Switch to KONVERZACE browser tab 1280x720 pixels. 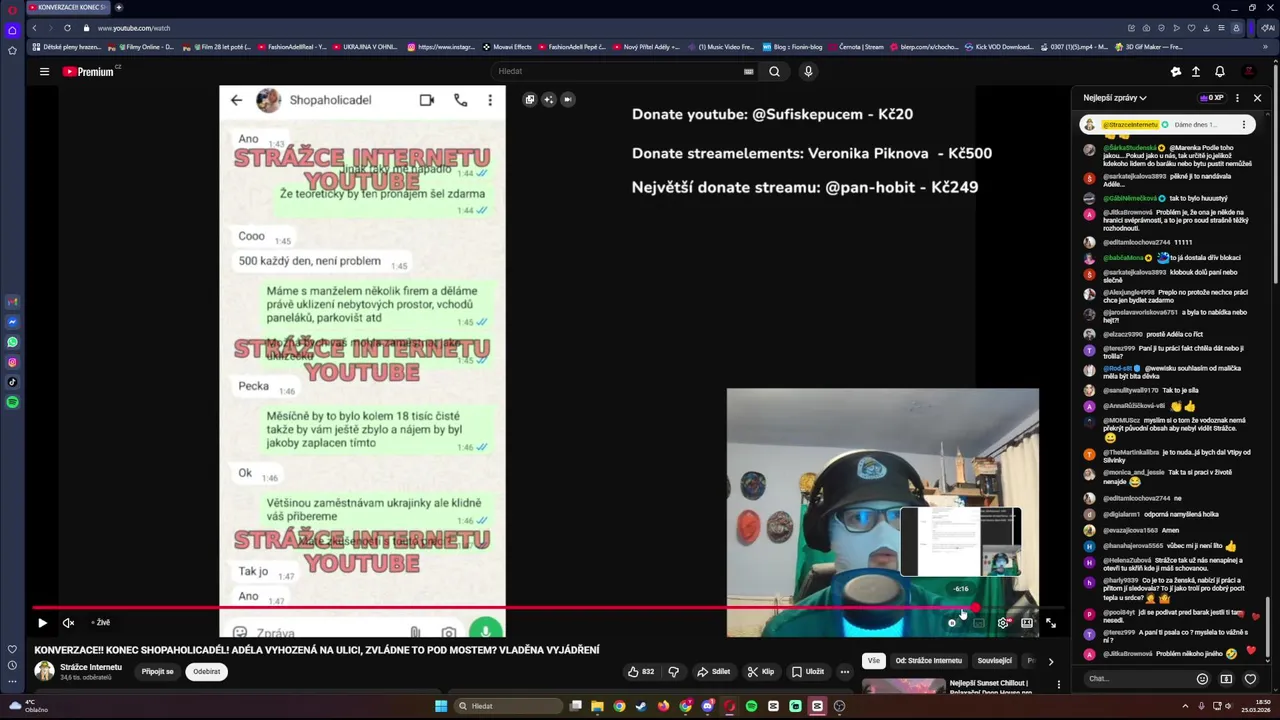67,7
